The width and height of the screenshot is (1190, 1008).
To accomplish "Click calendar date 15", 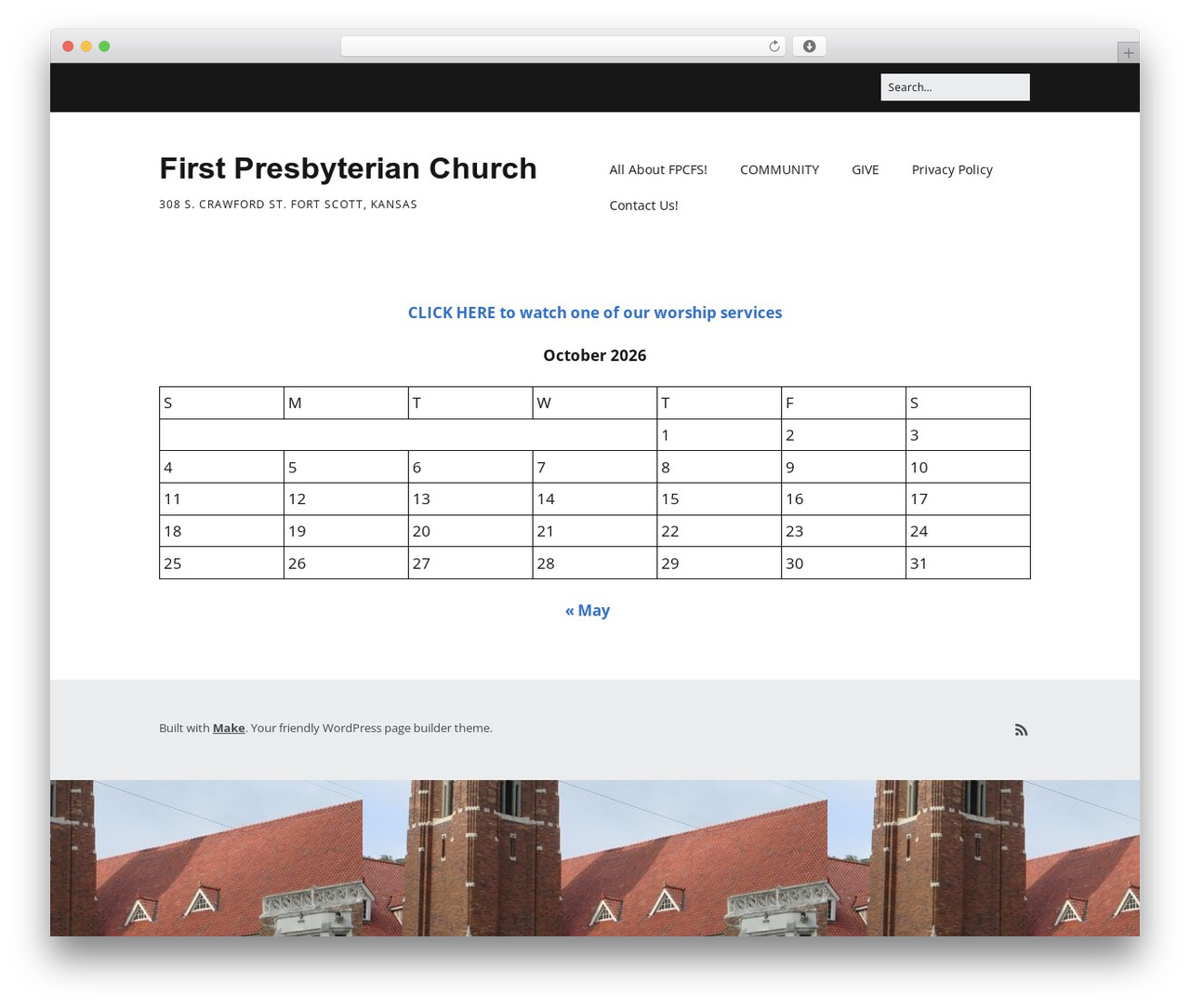I will 719,499.
